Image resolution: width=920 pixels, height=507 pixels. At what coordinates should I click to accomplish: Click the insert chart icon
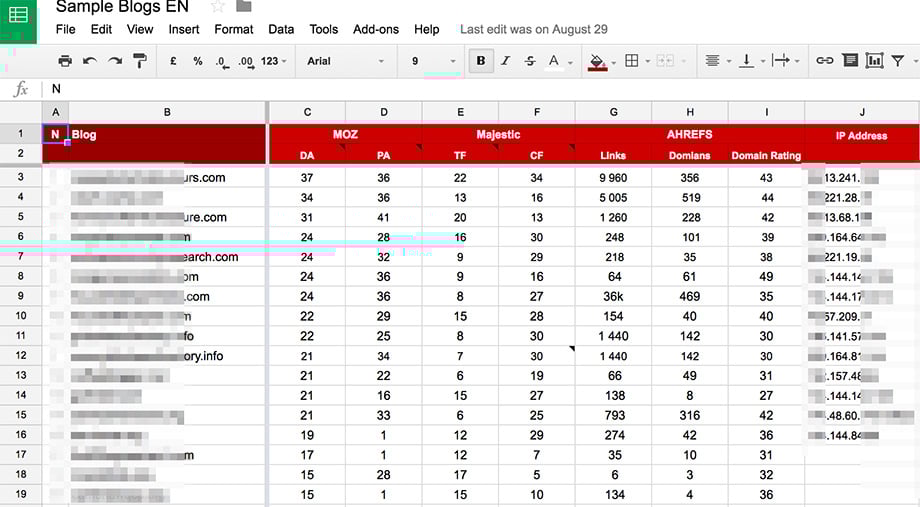click(875, 61)
